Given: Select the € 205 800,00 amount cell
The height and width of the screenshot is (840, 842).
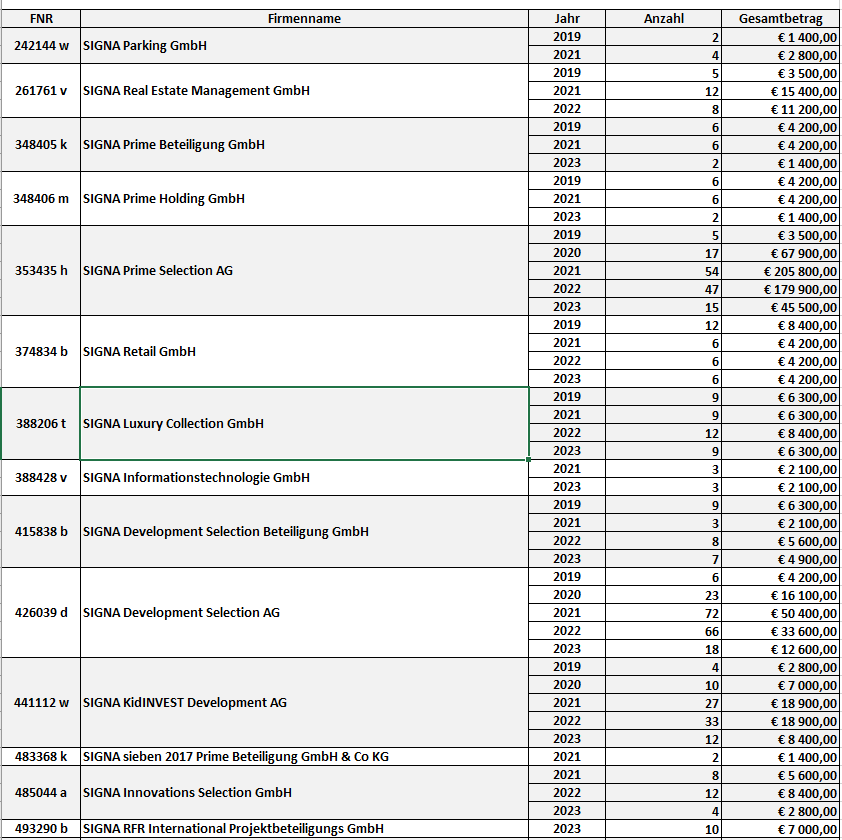Looking at the screenshot, I should click(x=780, y=271).
